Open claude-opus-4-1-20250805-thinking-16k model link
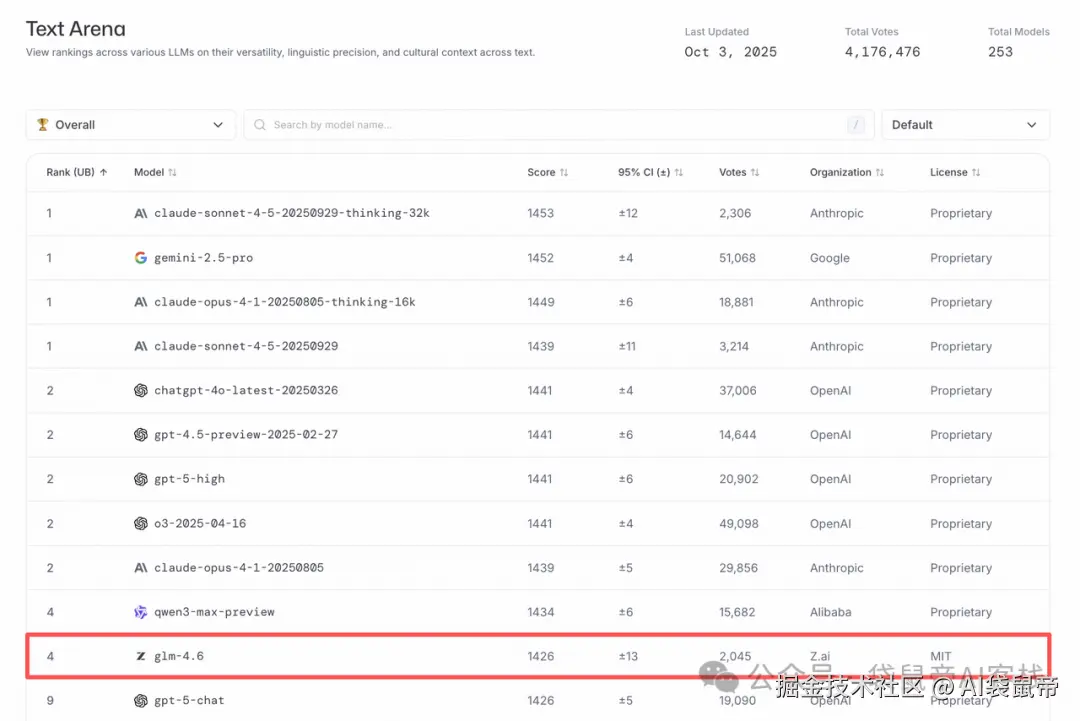Image resolution: width=1080 pixels, height=721 pixels. [284, 302]
